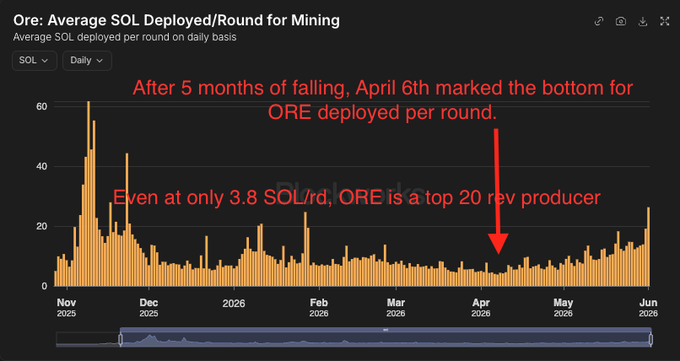Click the 'Feb 2026' axis label
This screenshot has height=361, width=680.
pos(319,308)
